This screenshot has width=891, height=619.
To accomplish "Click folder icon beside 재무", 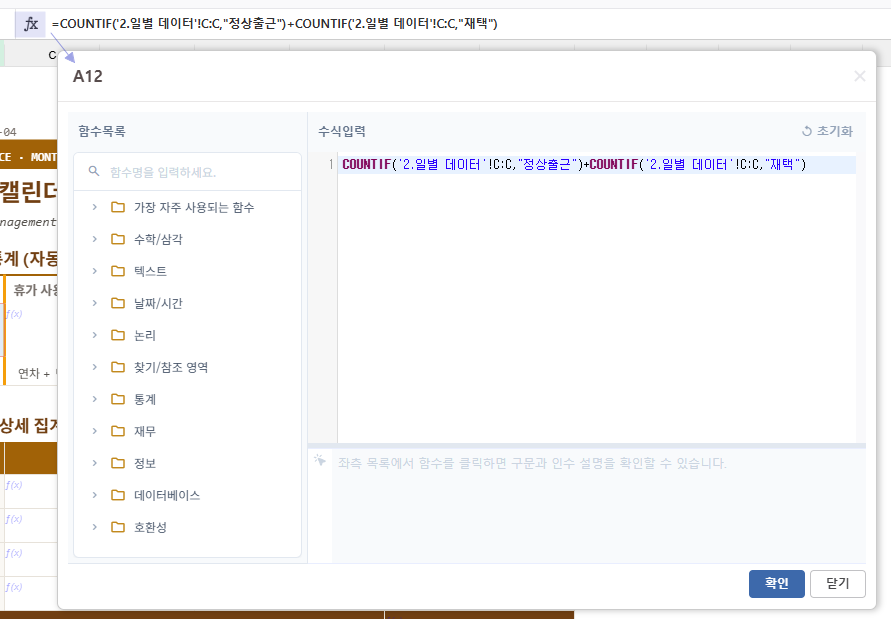I will 118,431.
